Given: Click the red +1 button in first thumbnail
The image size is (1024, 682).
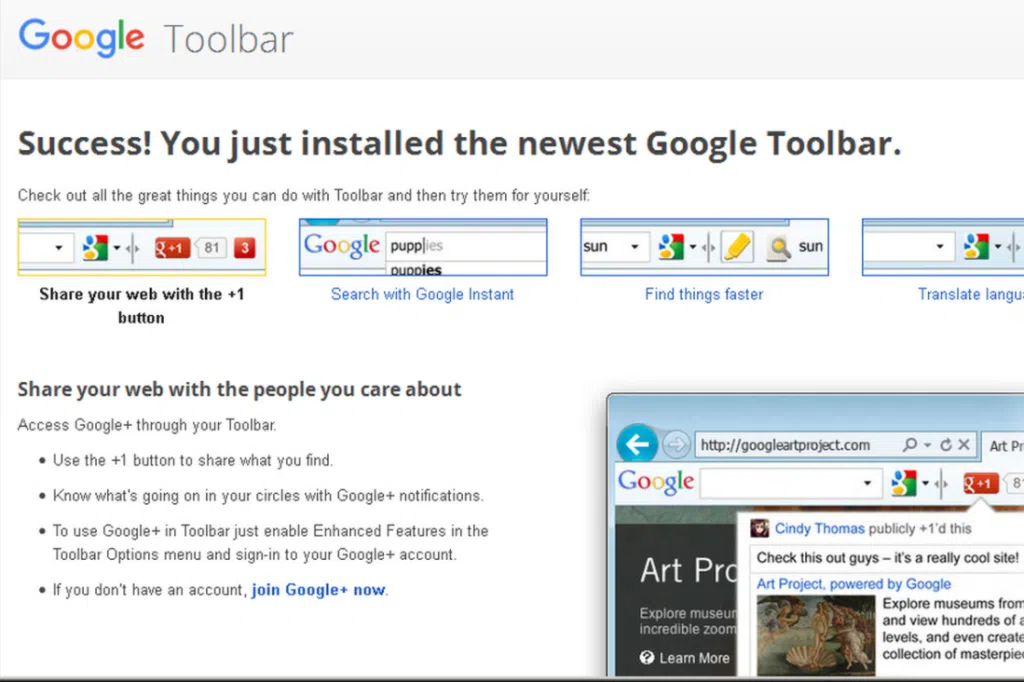Looking at the screenshot, I should [172, 247].
